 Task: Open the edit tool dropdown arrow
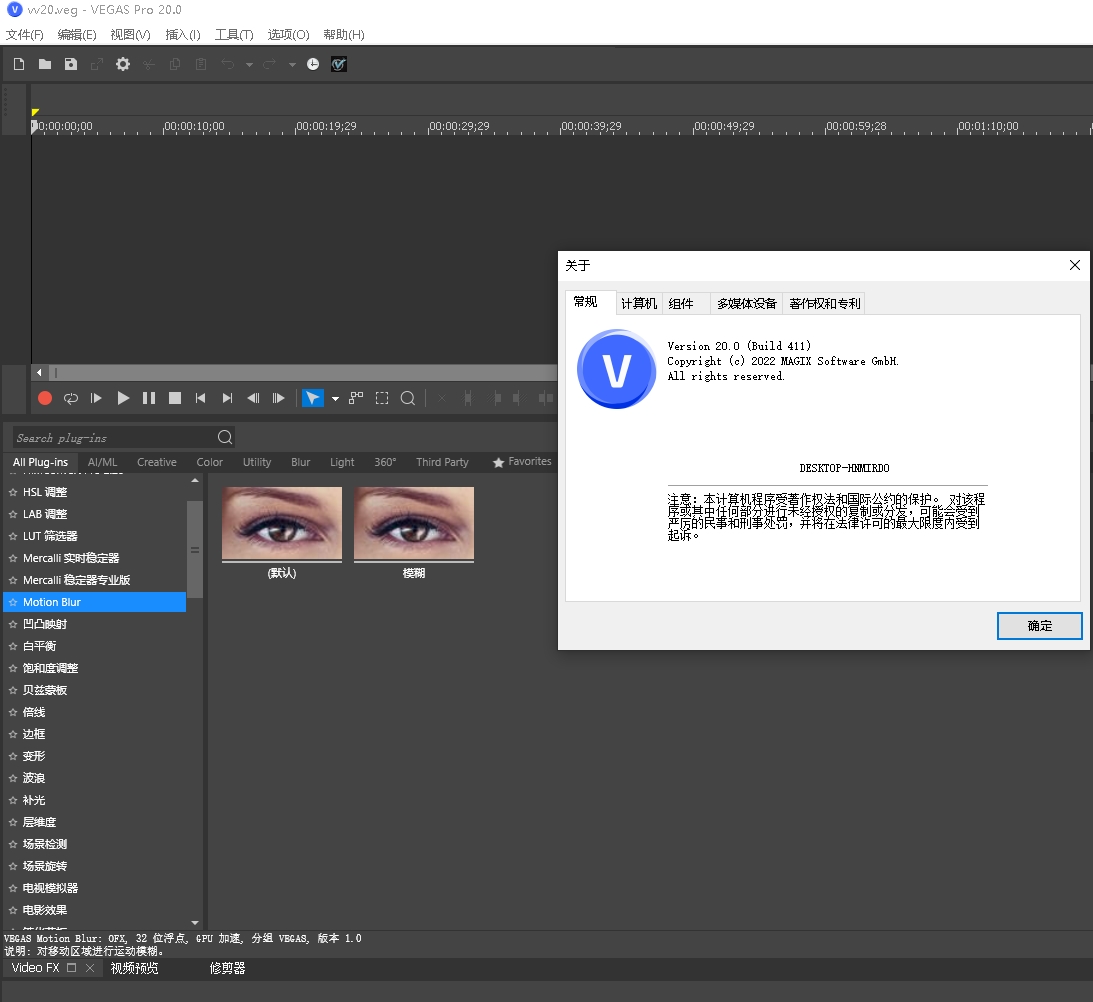(x=335, y=399)
